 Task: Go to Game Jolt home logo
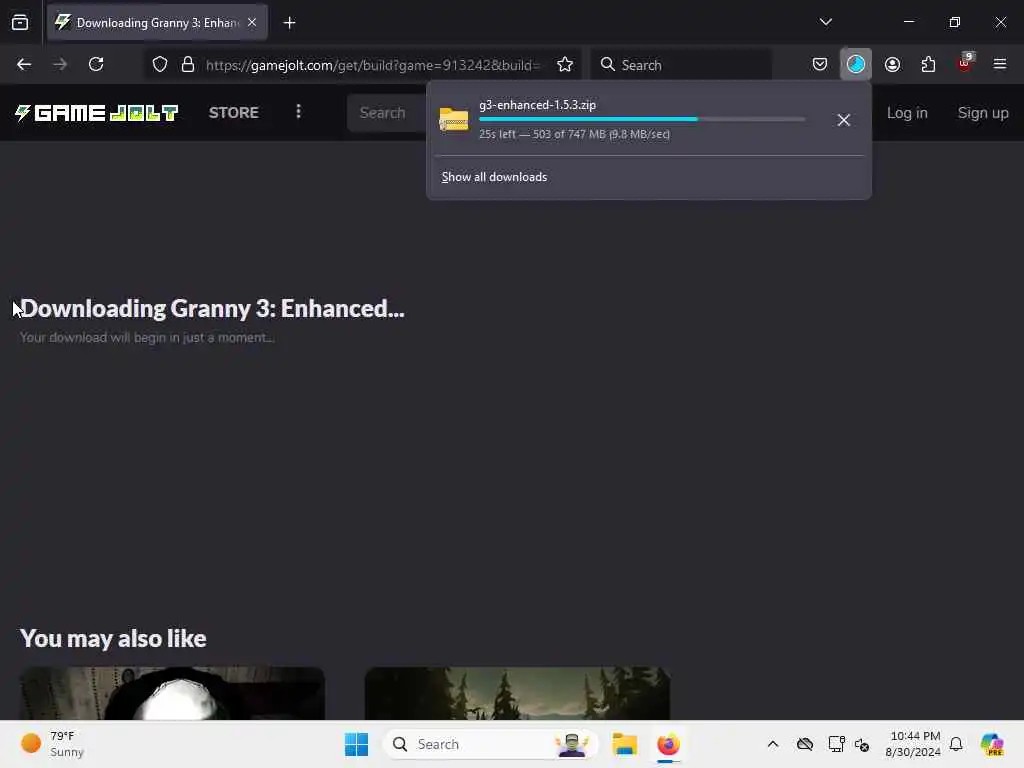click(x=97, y=113)
